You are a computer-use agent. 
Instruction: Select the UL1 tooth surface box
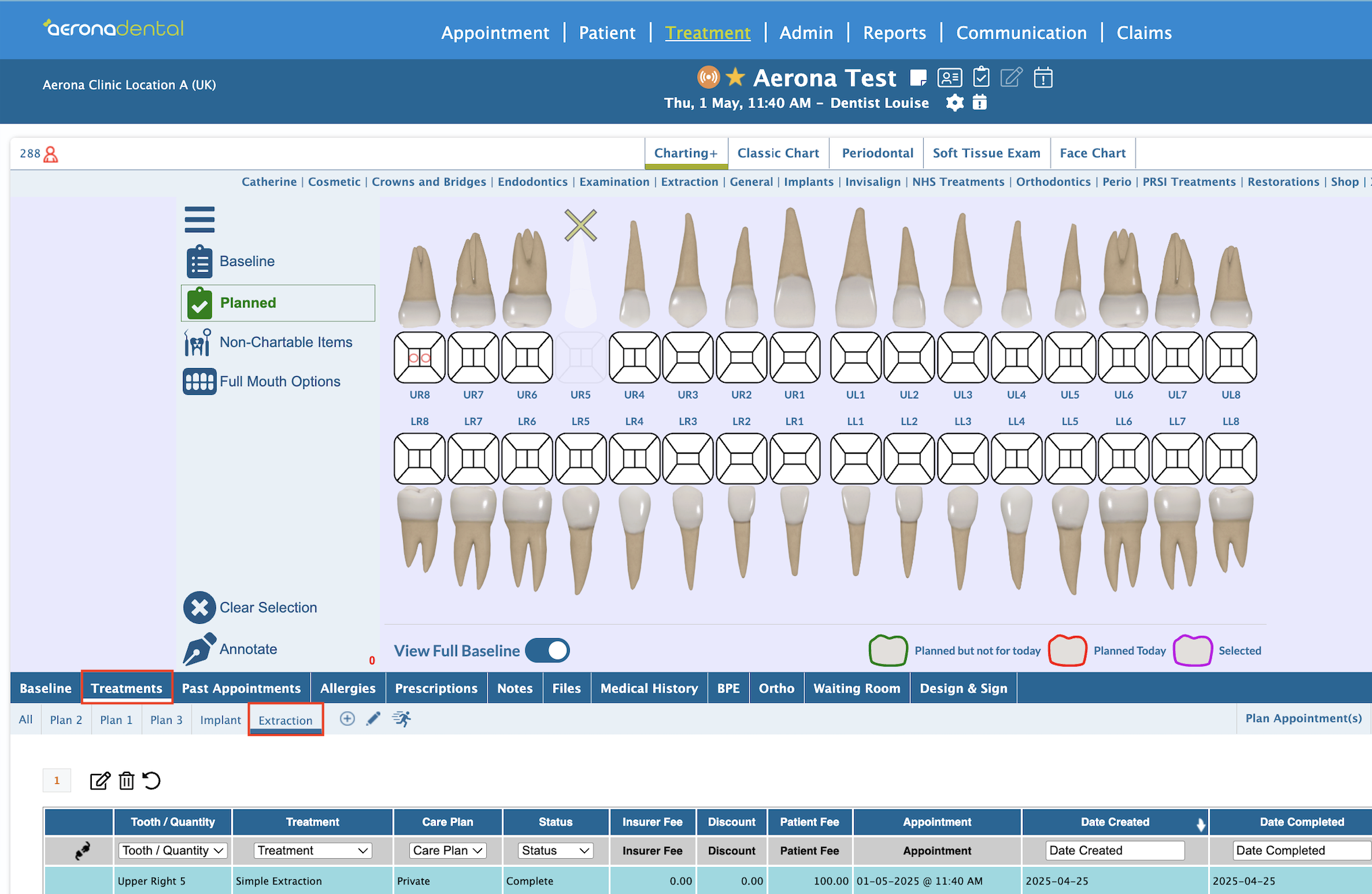(x=855, y=357)
